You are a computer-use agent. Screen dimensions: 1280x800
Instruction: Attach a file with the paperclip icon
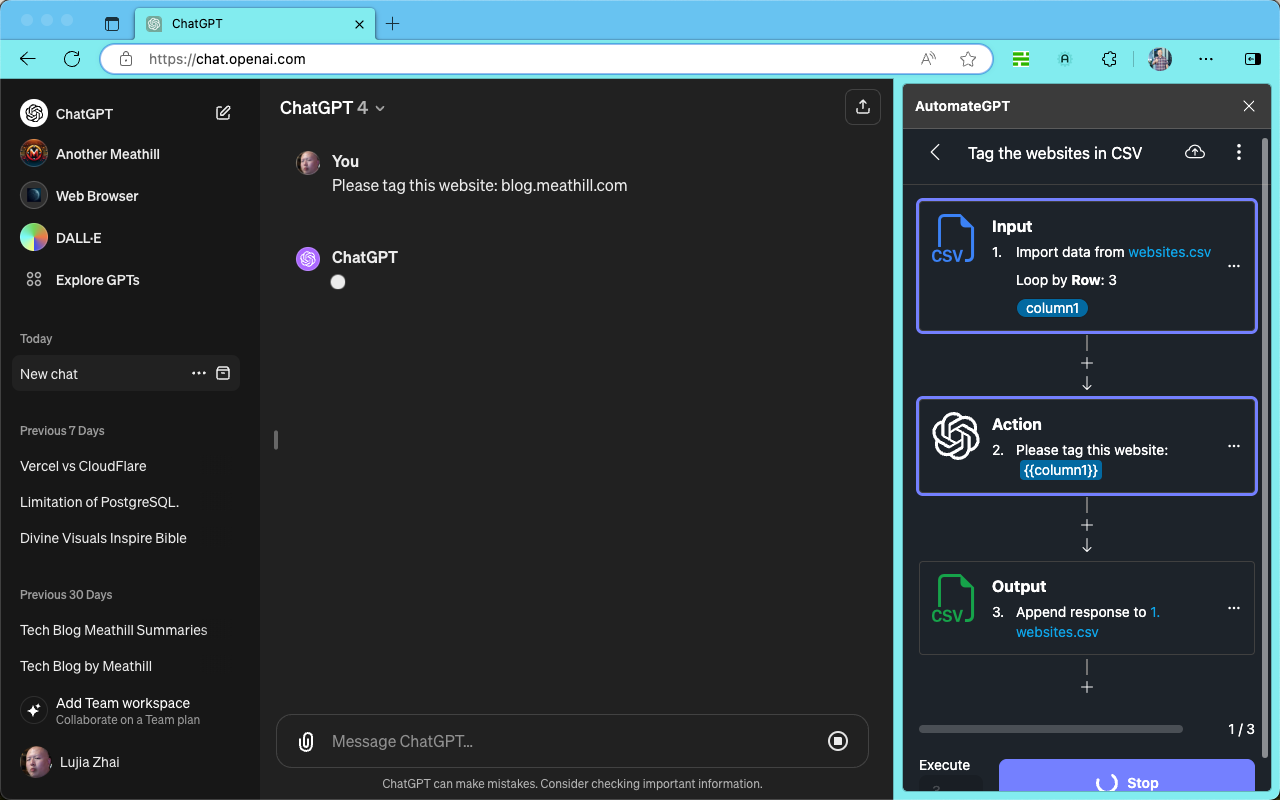point(306,741)
